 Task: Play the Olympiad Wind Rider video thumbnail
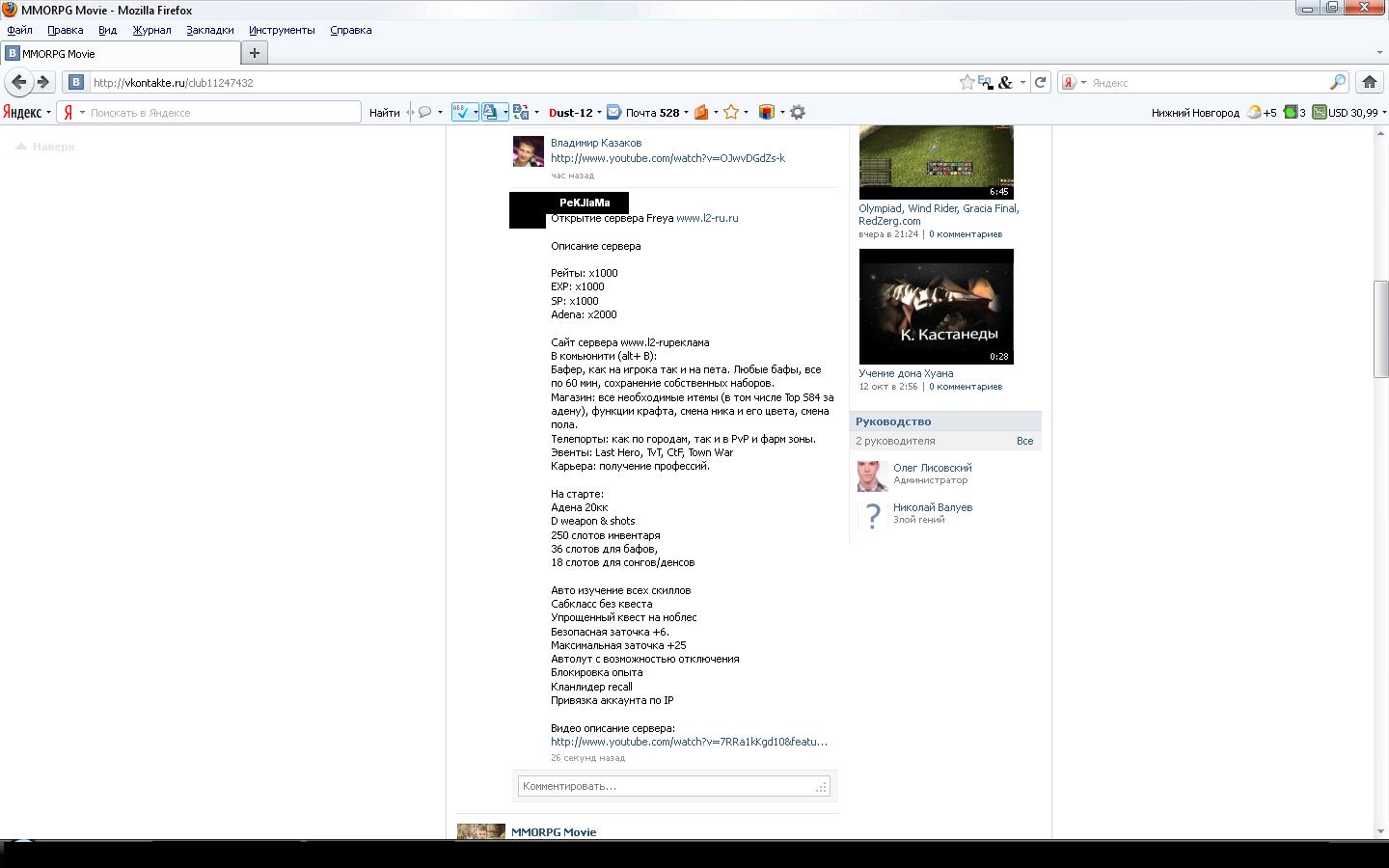tap(936, 163)
